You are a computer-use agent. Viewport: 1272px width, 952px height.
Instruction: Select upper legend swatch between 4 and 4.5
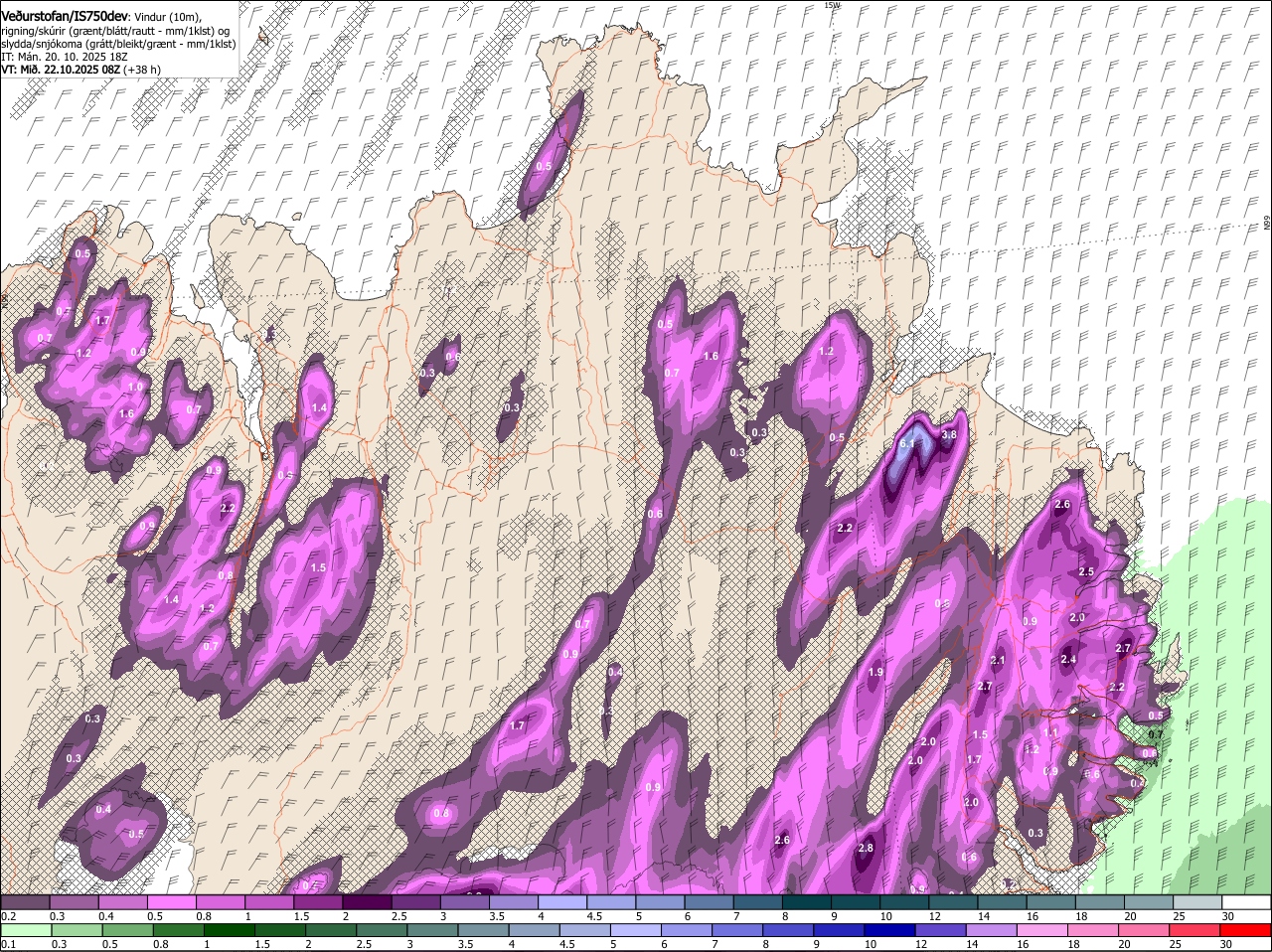(x=561, y=901)
